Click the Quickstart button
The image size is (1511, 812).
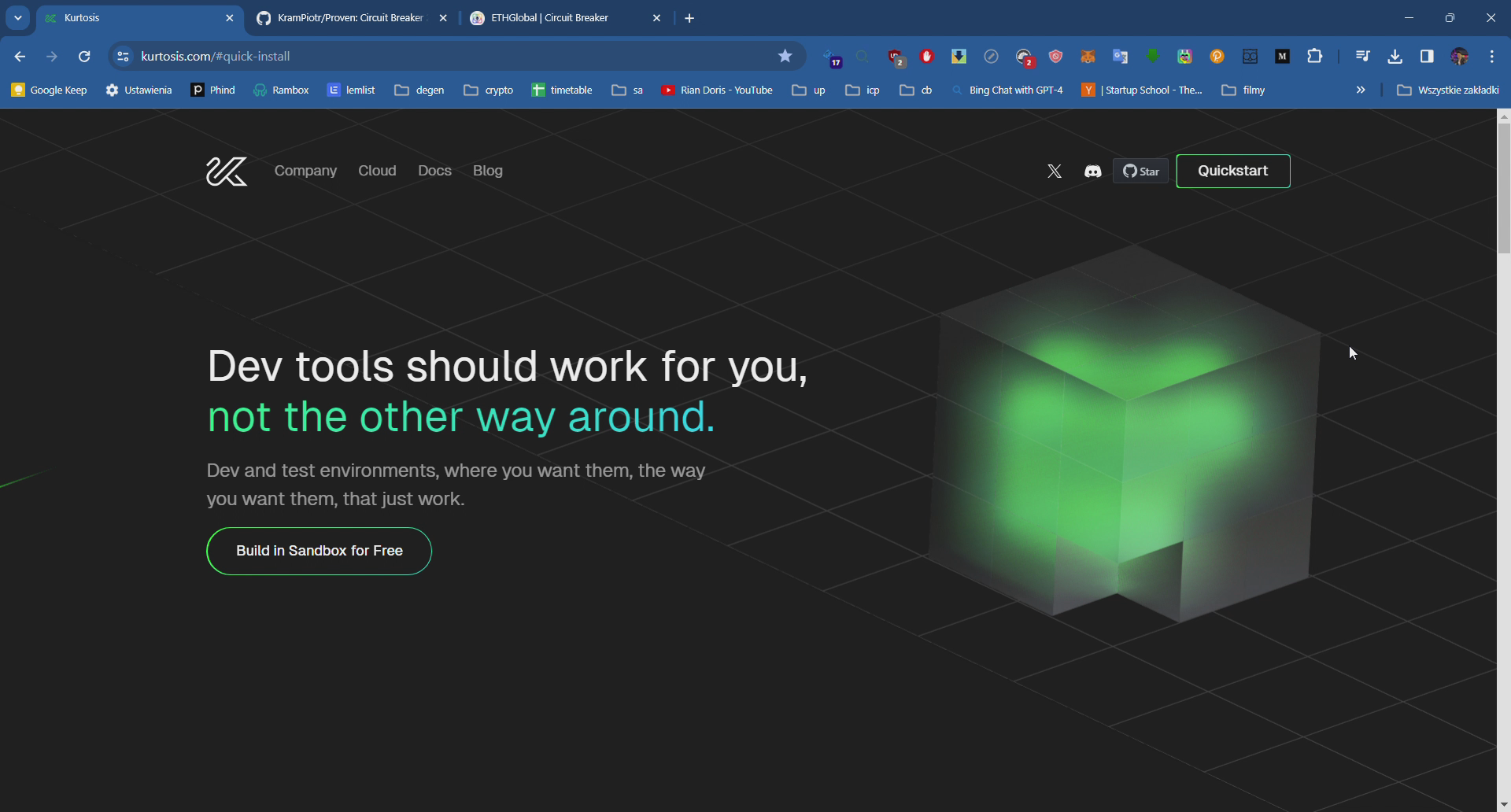pyautogui.click(x=1232, y=171)
